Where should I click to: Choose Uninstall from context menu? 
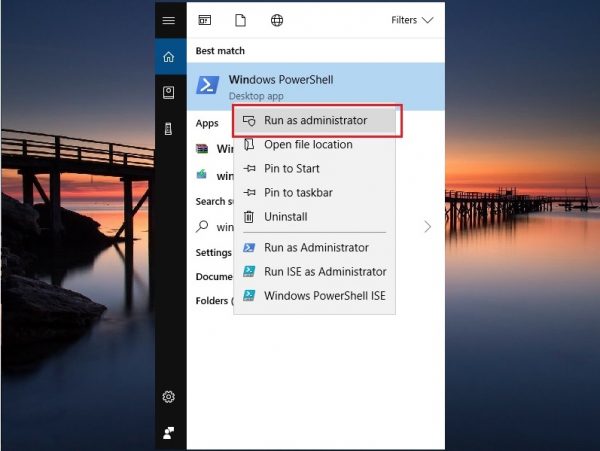pos(315,217)
